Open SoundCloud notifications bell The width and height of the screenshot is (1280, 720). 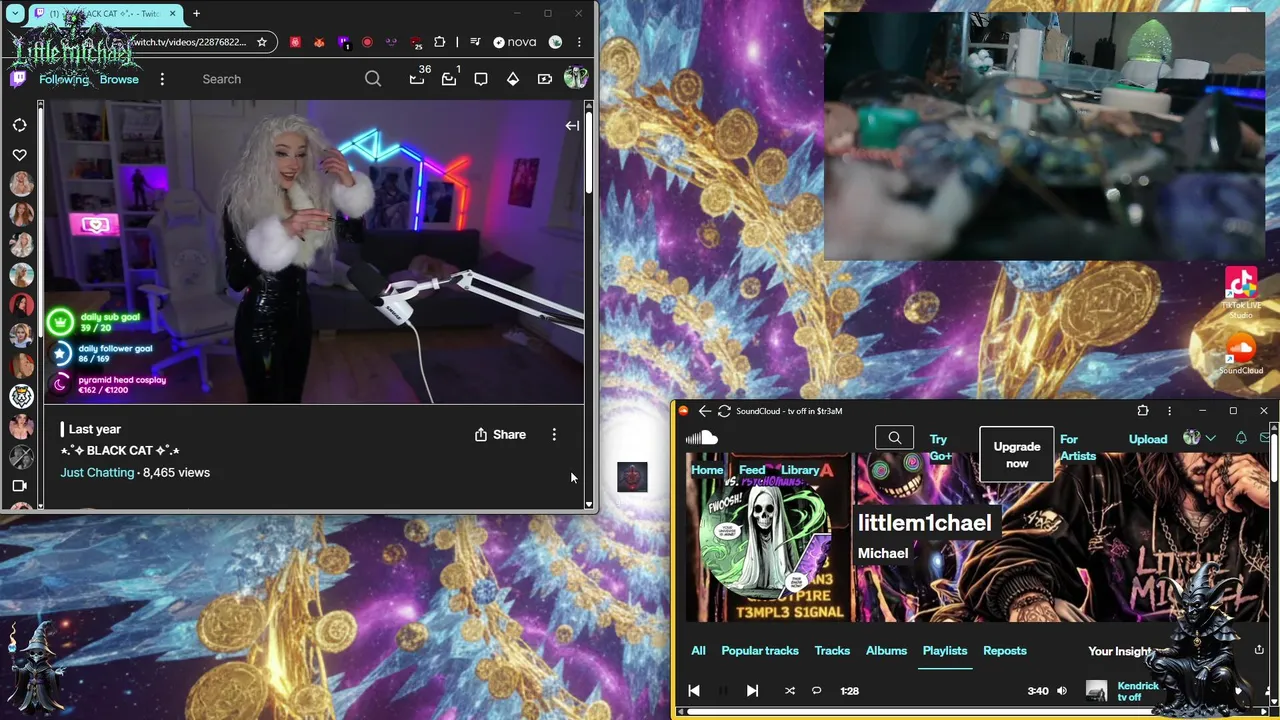[x=1241, y=438]
